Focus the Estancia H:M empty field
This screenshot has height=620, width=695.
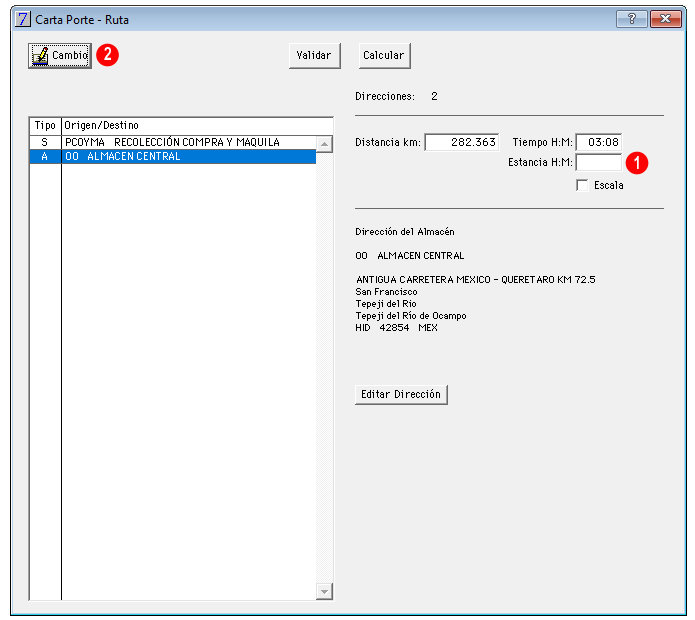tap(598, 162)
